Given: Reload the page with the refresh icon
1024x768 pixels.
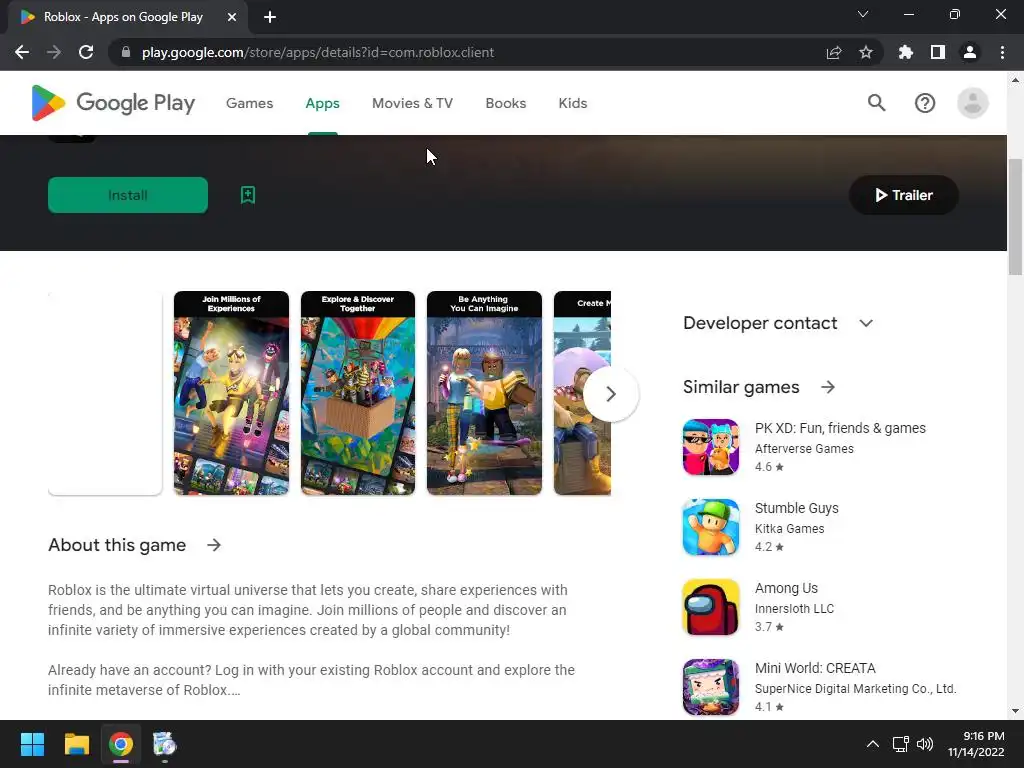Looking at the screenshot, I should click(x=86, y=52).
